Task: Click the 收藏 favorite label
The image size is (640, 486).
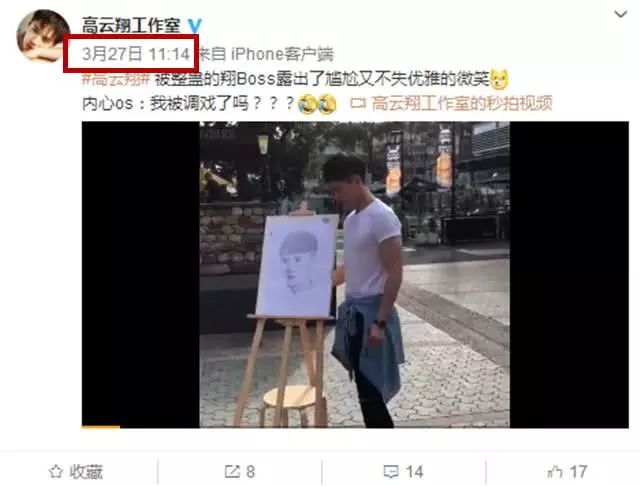Action: 86,472
